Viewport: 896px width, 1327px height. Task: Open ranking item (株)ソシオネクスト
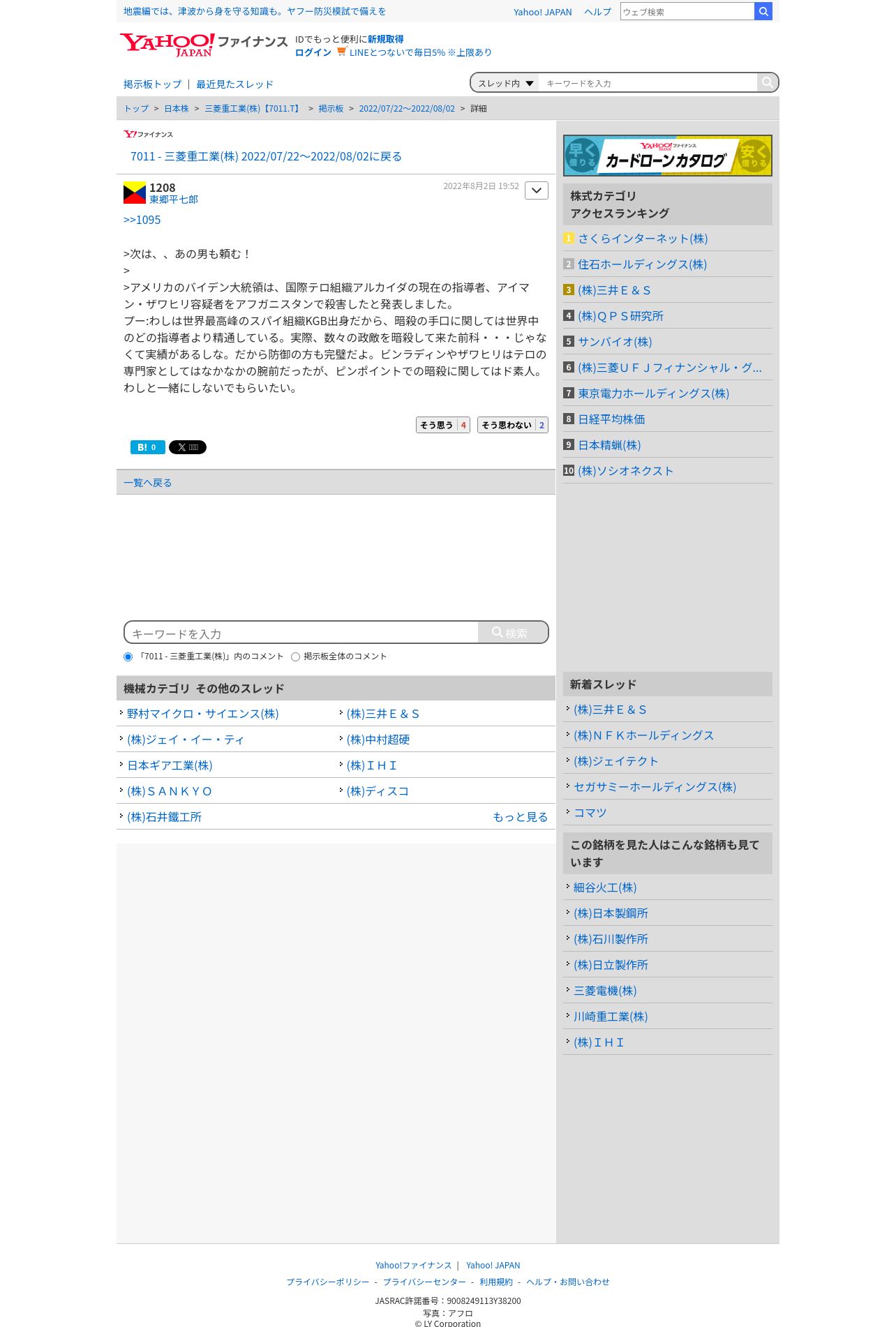coord(626,471)
